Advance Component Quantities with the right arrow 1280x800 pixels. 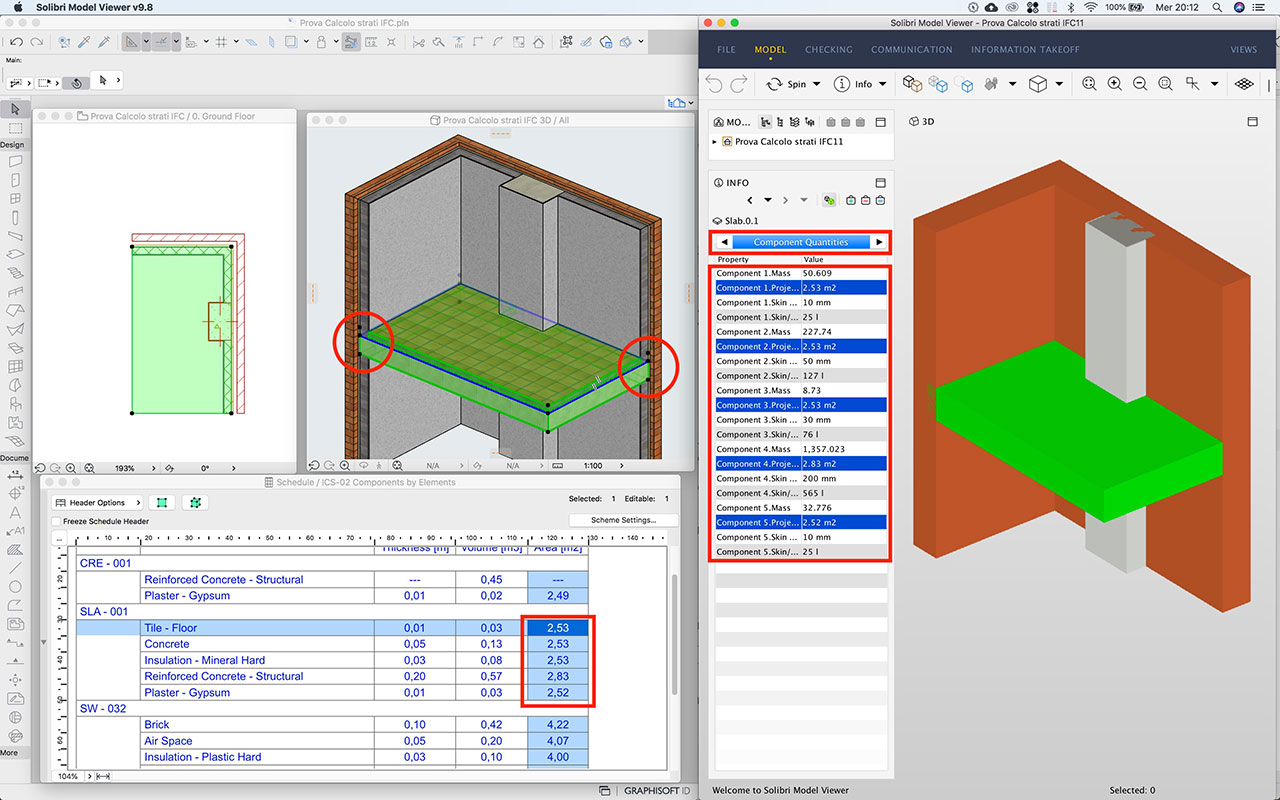tap(878, 241)
